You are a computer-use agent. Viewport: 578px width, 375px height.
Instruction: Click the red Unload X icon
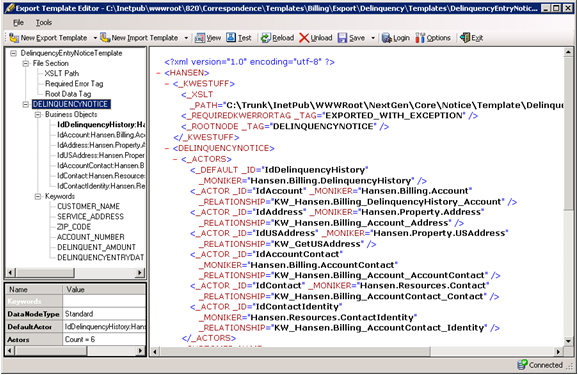point(304,38)
